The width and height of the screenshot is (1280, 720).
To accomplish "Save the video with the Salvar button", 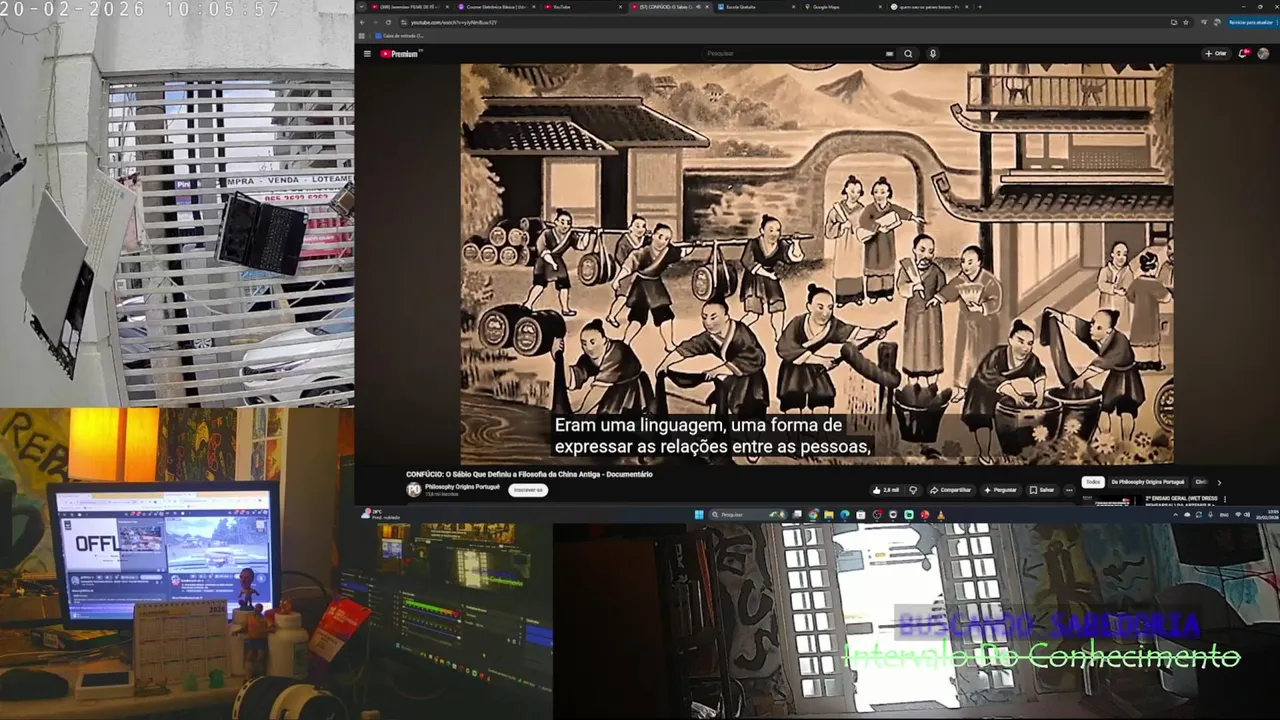I will pos(1042,490).
